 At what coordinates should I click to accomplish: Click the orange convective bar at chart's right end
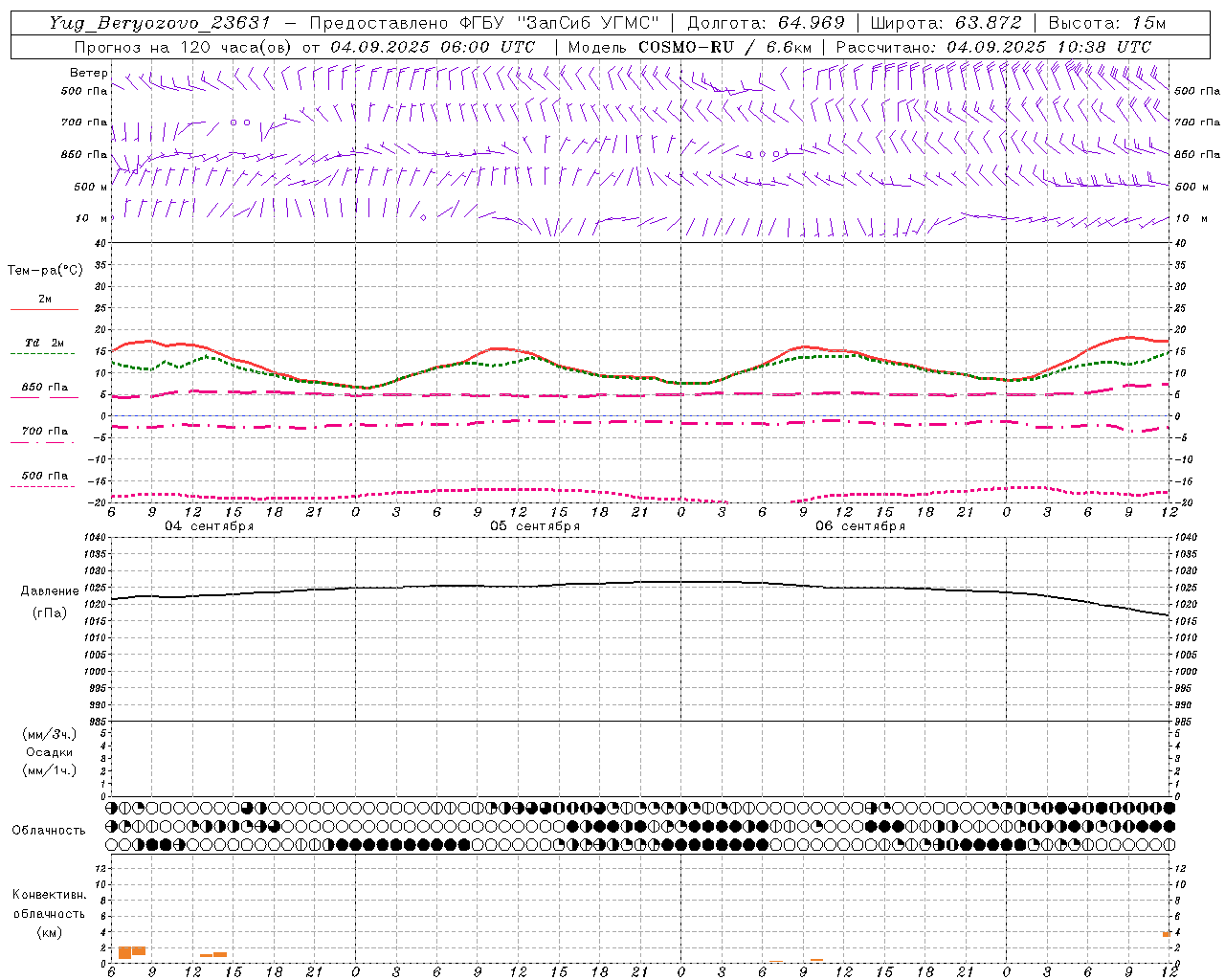(1167, 934)
